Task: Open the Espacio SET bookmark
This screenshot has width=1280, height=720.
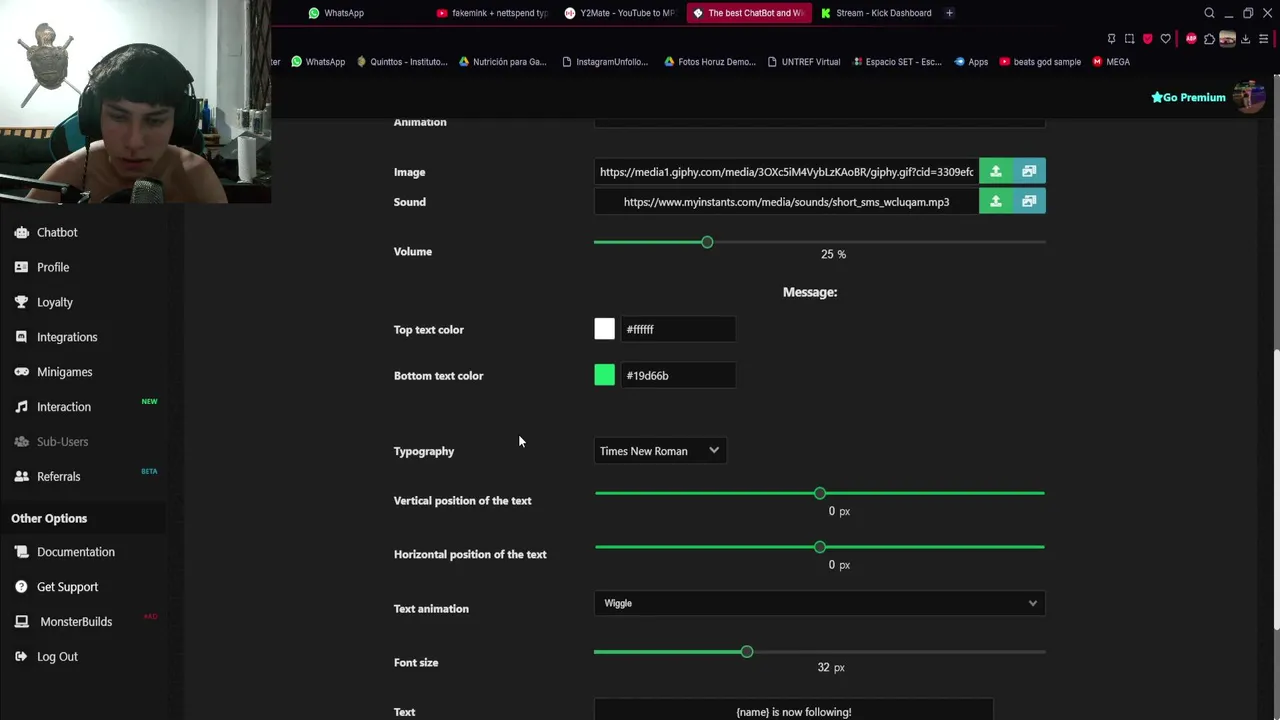Action: [897, 62]
